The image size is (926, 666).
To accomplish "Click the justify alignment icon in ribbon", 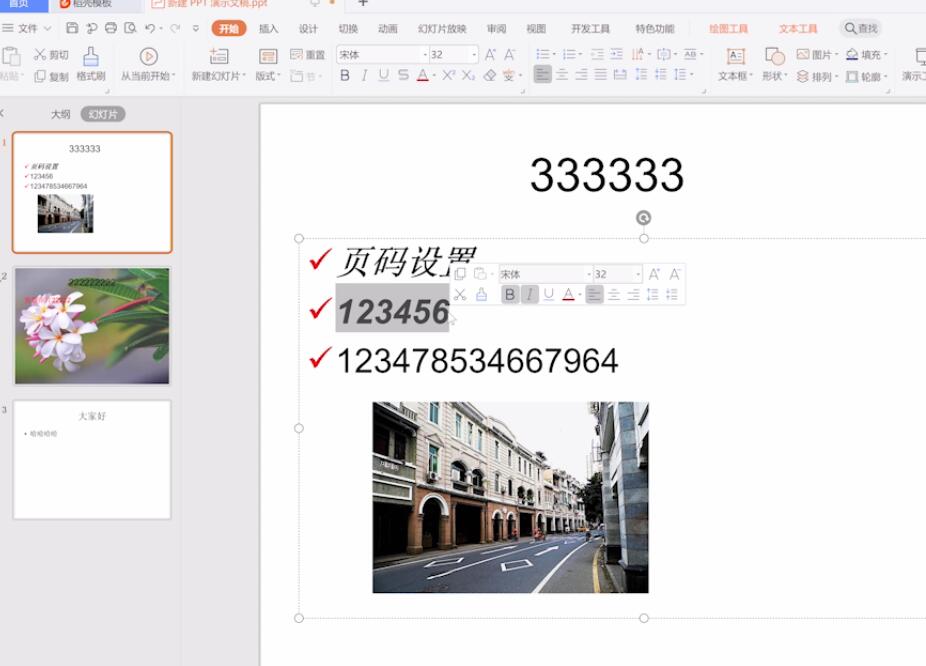I will 601,74.
